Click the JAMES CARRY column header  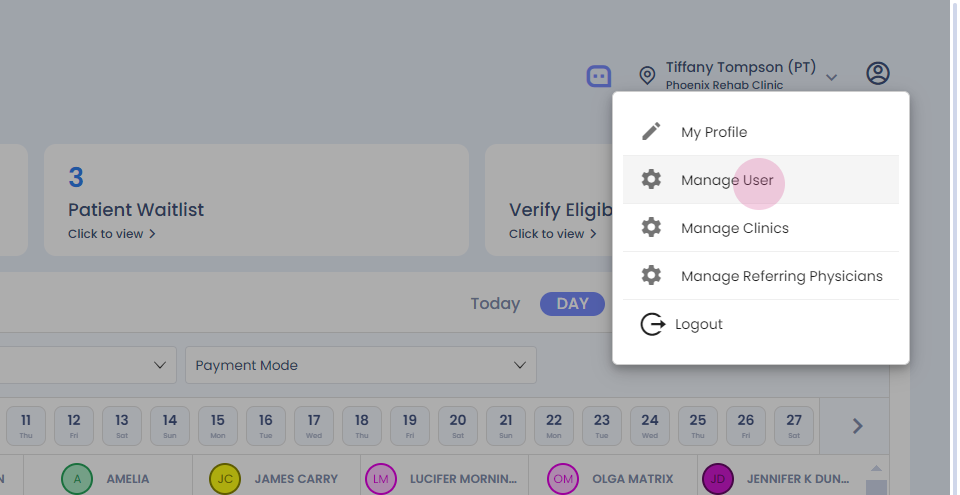pos(296,479)
